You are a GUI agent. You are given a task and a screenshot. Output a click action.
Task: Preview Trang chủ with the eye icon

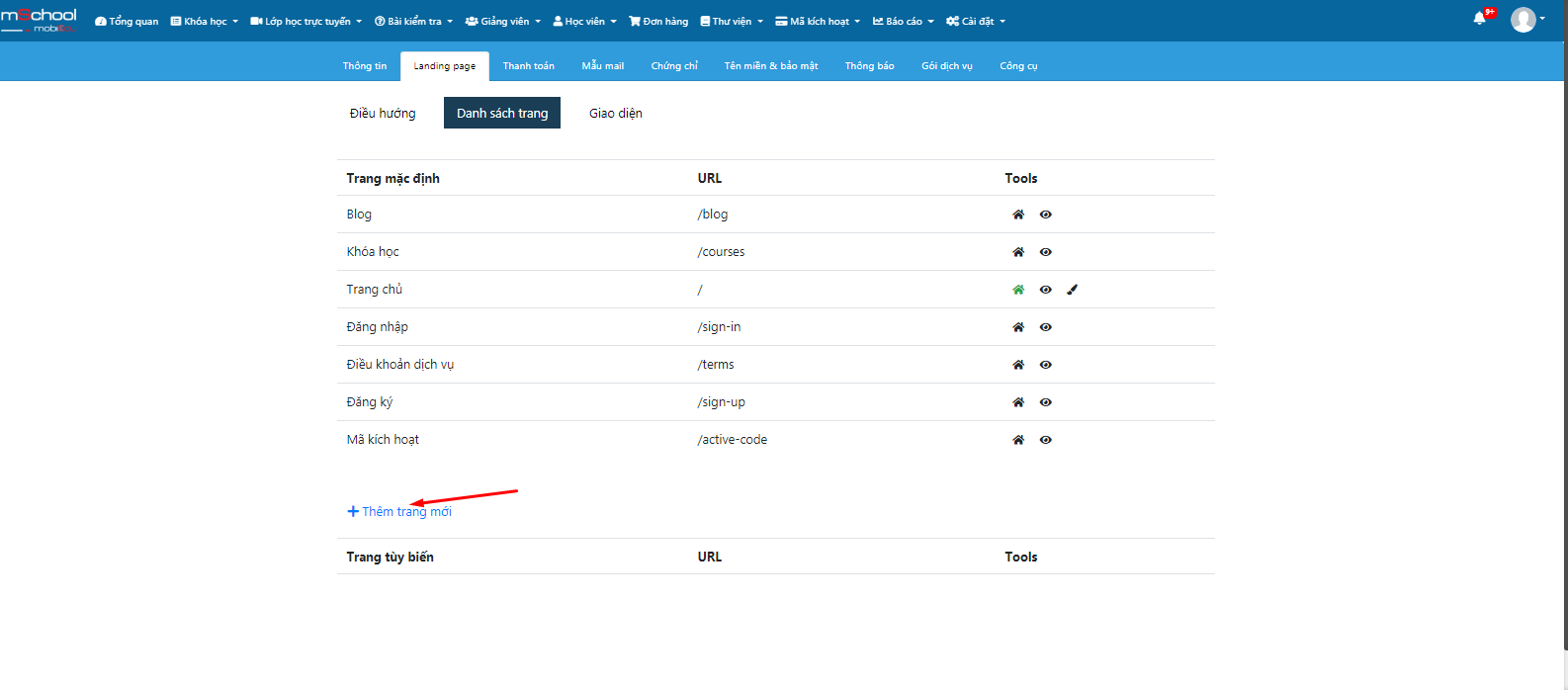(1046, 290)
